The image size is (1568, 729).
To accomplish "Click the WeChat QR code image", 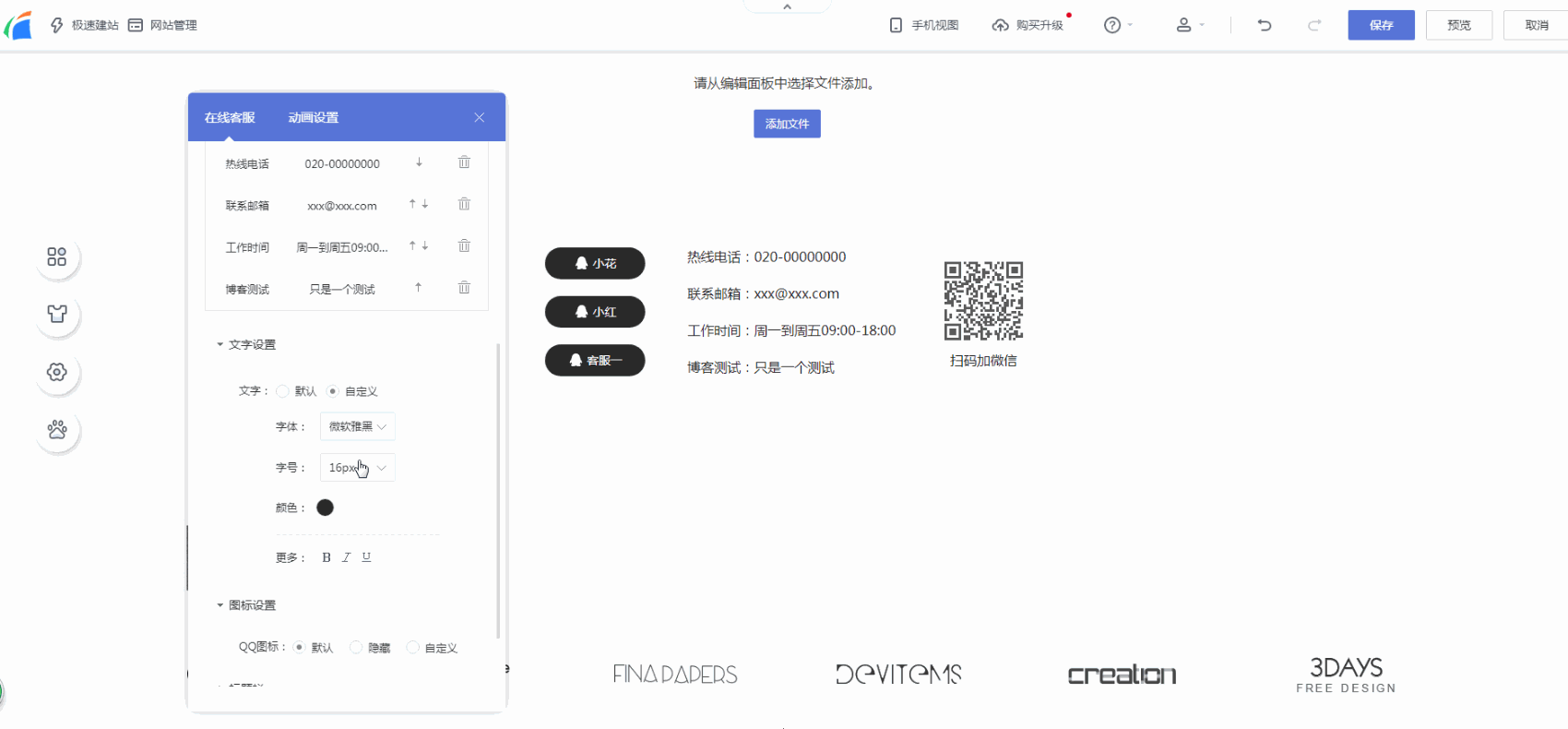I will [x=983, y=301].
